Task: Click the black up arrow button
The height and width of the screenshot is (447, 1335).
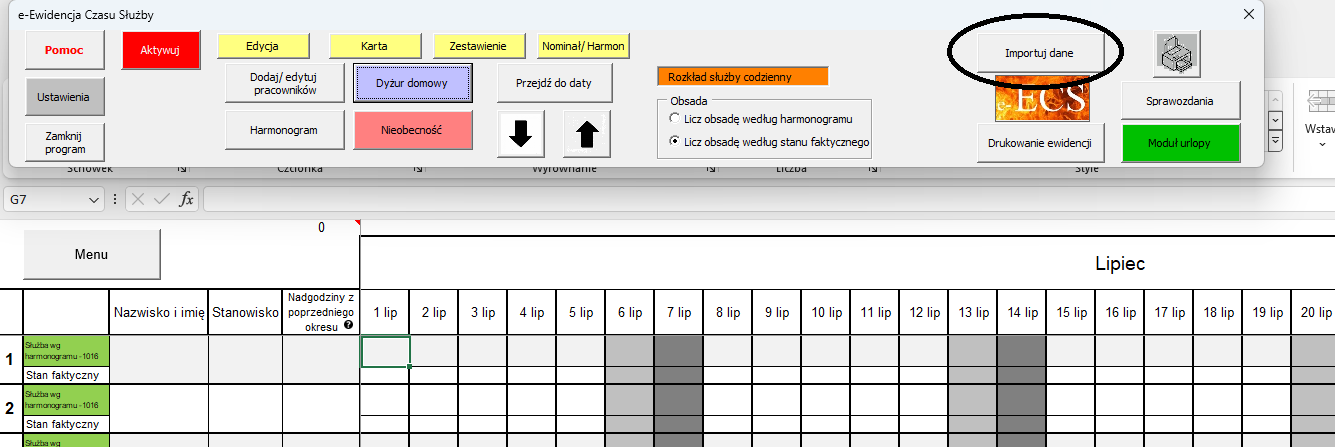Action: coord(587,134)
